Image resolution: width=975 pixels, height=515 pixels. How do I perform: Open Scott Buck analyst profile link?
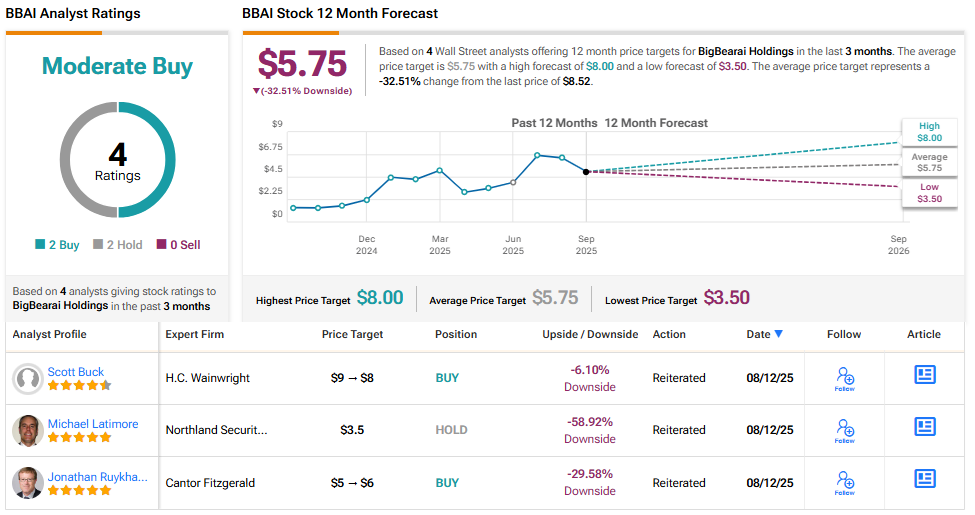(77, 372)
